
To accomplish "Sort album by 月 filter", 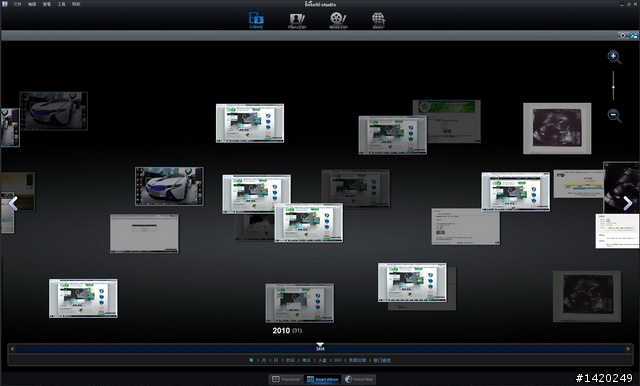I will (x=264, y=360).
